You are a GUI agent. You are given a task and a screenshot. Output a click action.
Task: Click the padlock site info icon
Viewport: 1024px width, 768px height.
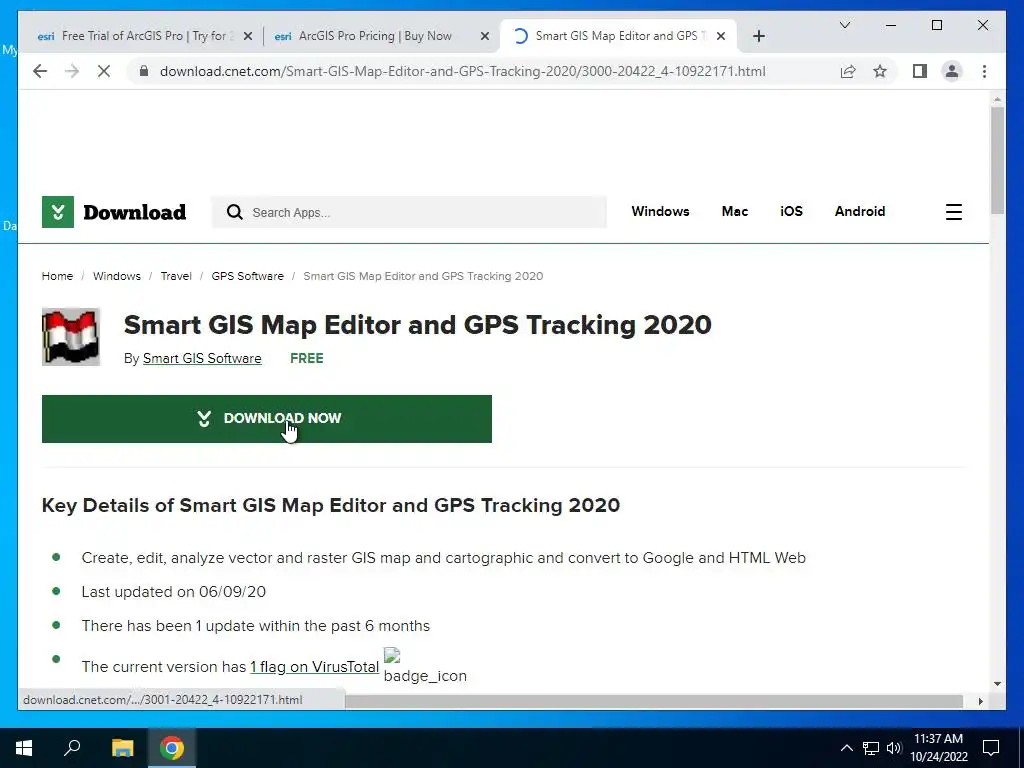coord(144,71)
